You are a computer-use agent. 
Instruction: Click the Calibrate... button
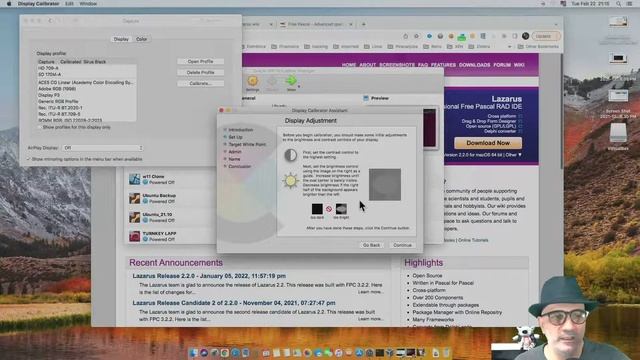[200, 83]
